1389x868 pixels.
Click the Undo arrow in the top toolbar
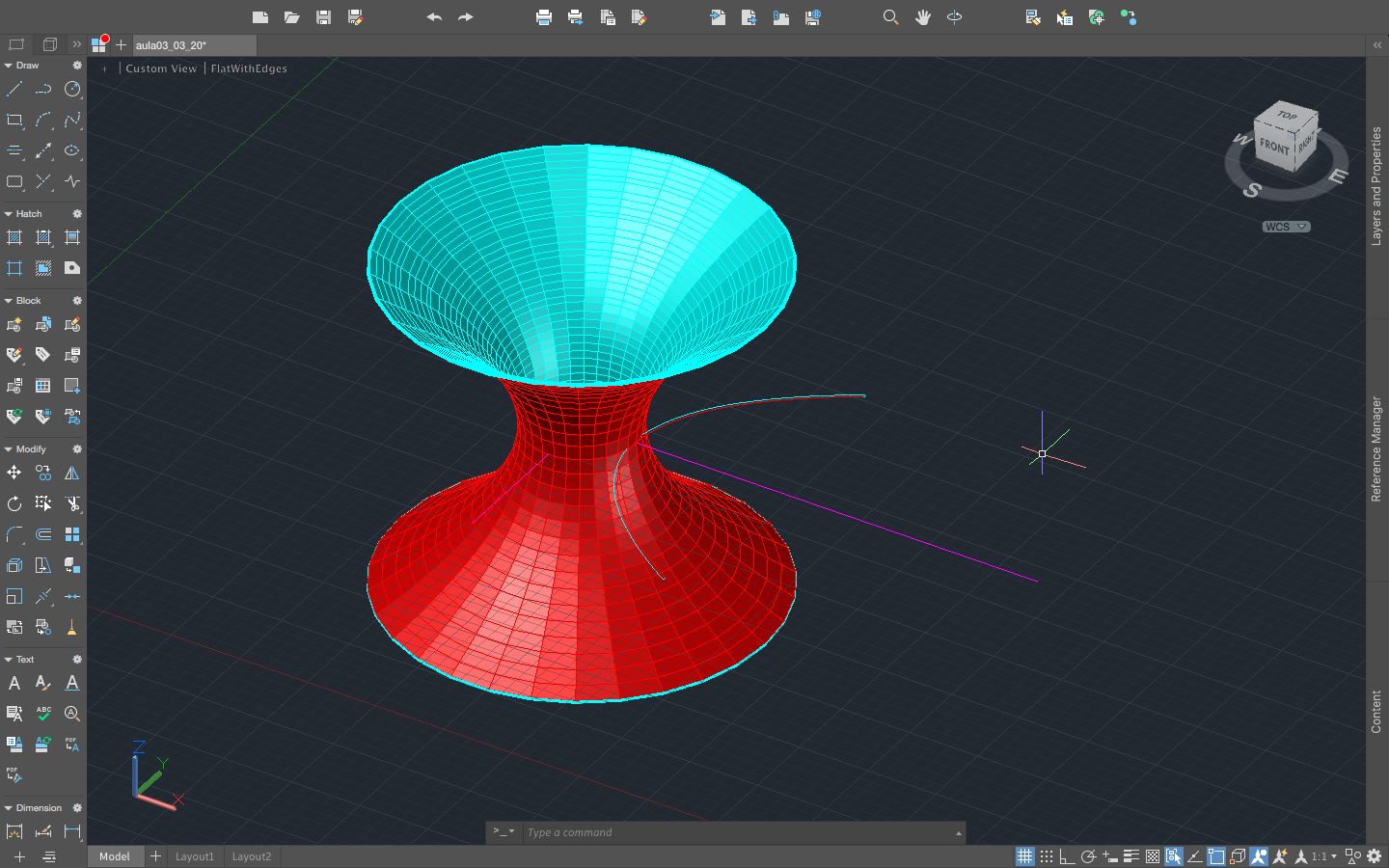point(434,16)
